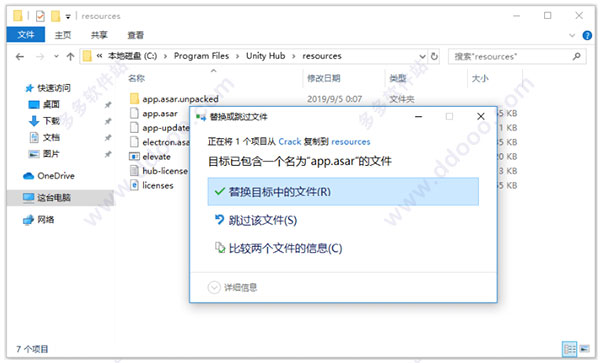Click the pin icon beside 桌面
This screenshot has width=600, height=363.
click(108, 105)
